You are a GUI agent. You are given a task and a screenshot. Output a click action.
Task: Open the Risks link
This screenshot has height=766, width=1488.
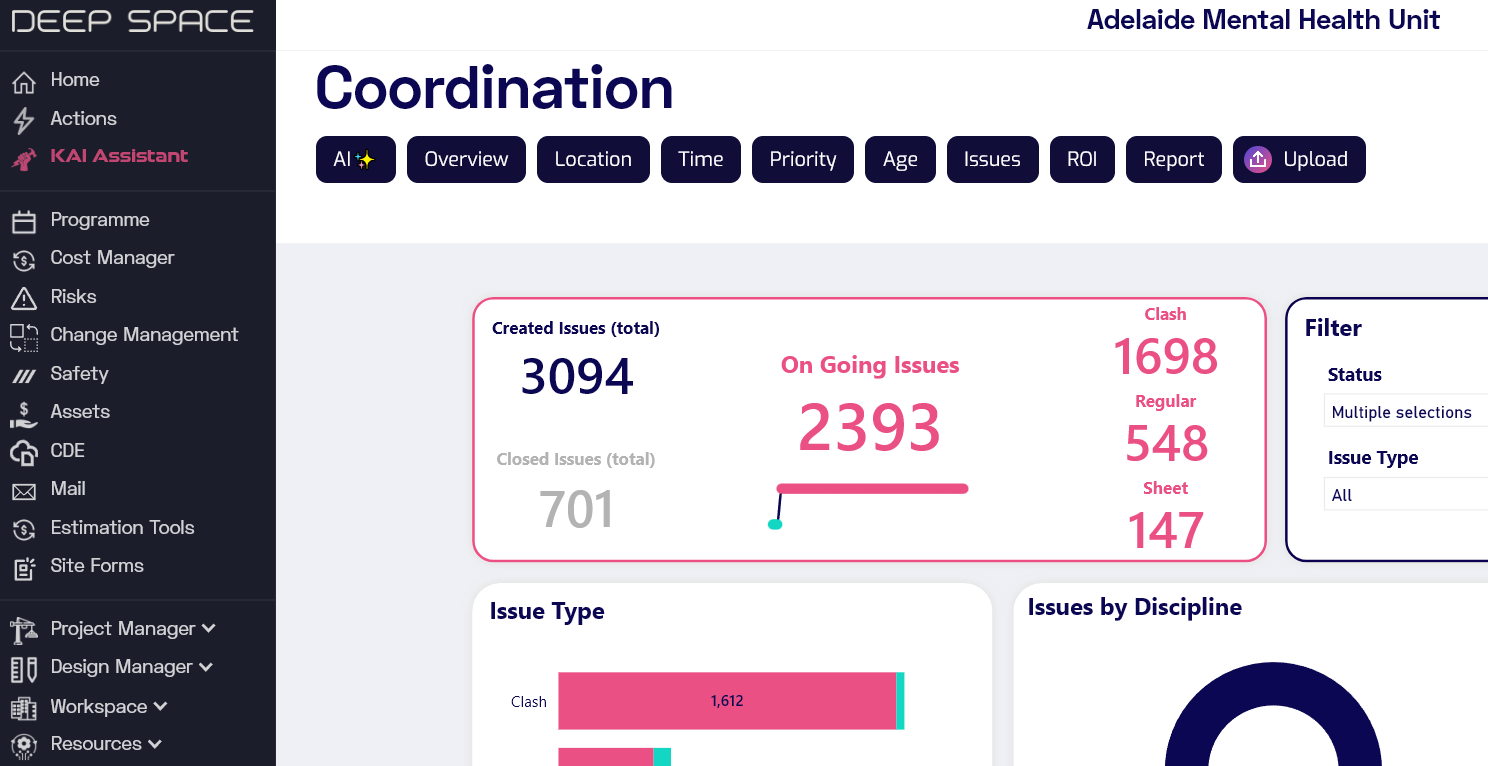[74, 296]
